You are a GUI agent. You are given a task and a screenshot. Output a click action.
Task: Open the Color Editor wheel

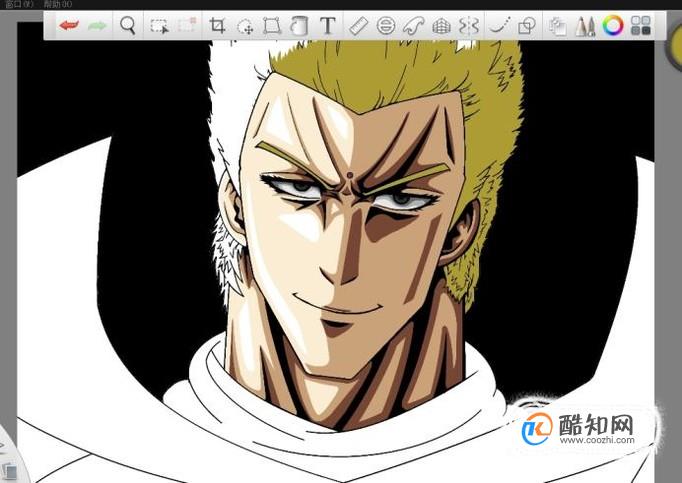[613, 26]
